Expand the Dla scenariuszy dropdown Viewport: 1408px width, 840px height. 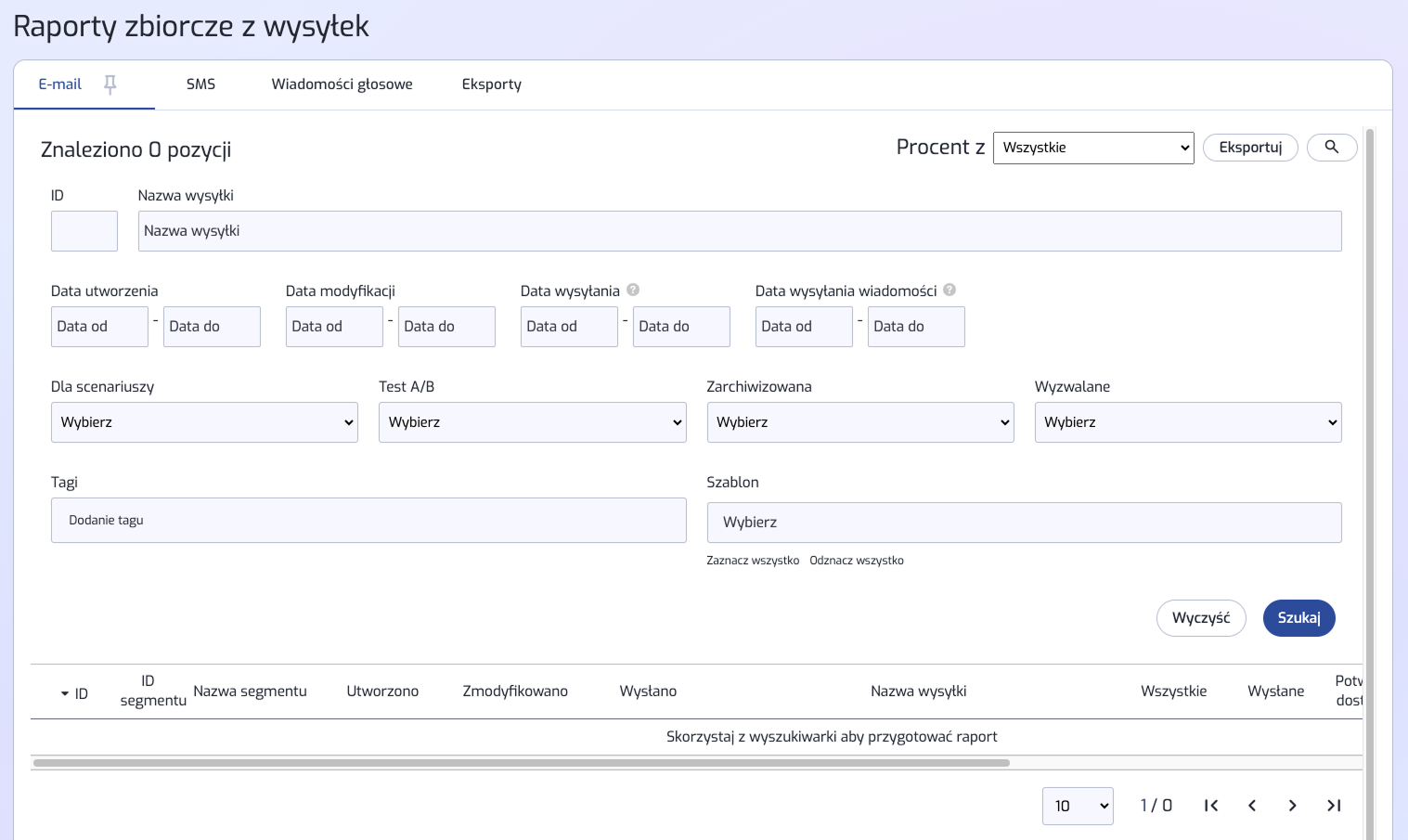tap(204, 422)
